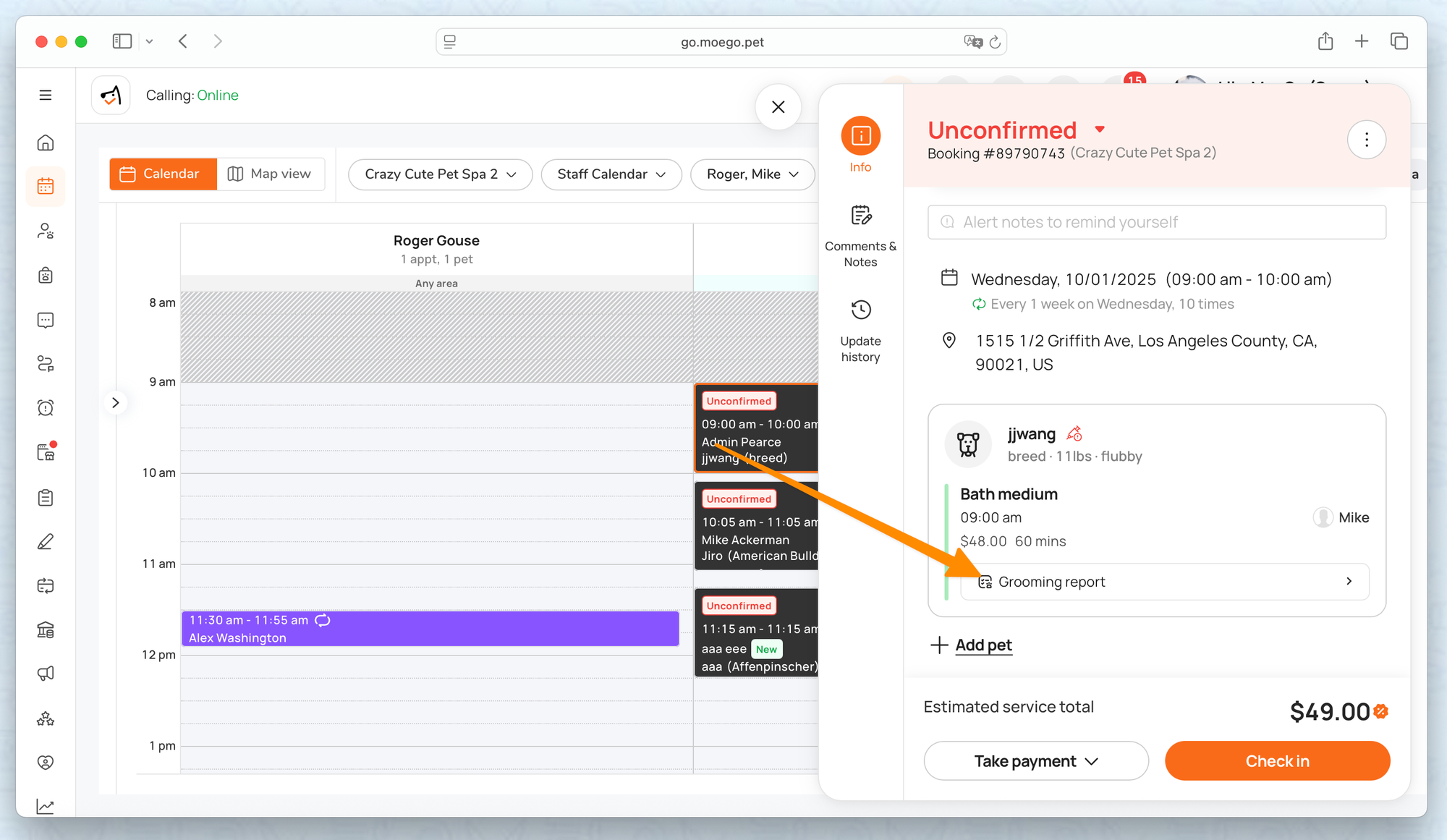Open the Messages chat sidebar icon
The width and height of the screenshot is (1447, 840).
pos(46,320)
